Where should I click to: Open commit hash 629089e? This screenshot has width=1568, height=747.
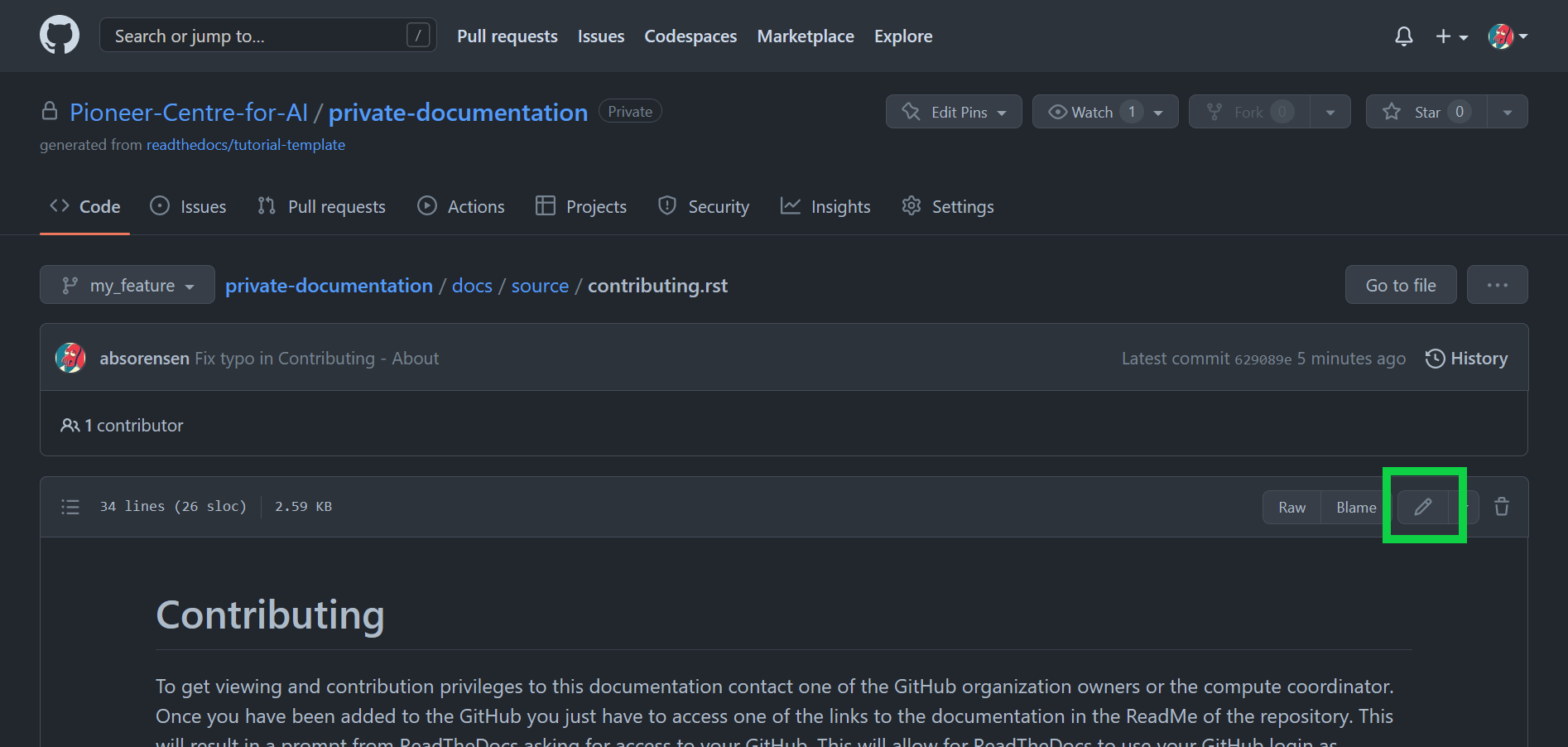click(1263, 359)
